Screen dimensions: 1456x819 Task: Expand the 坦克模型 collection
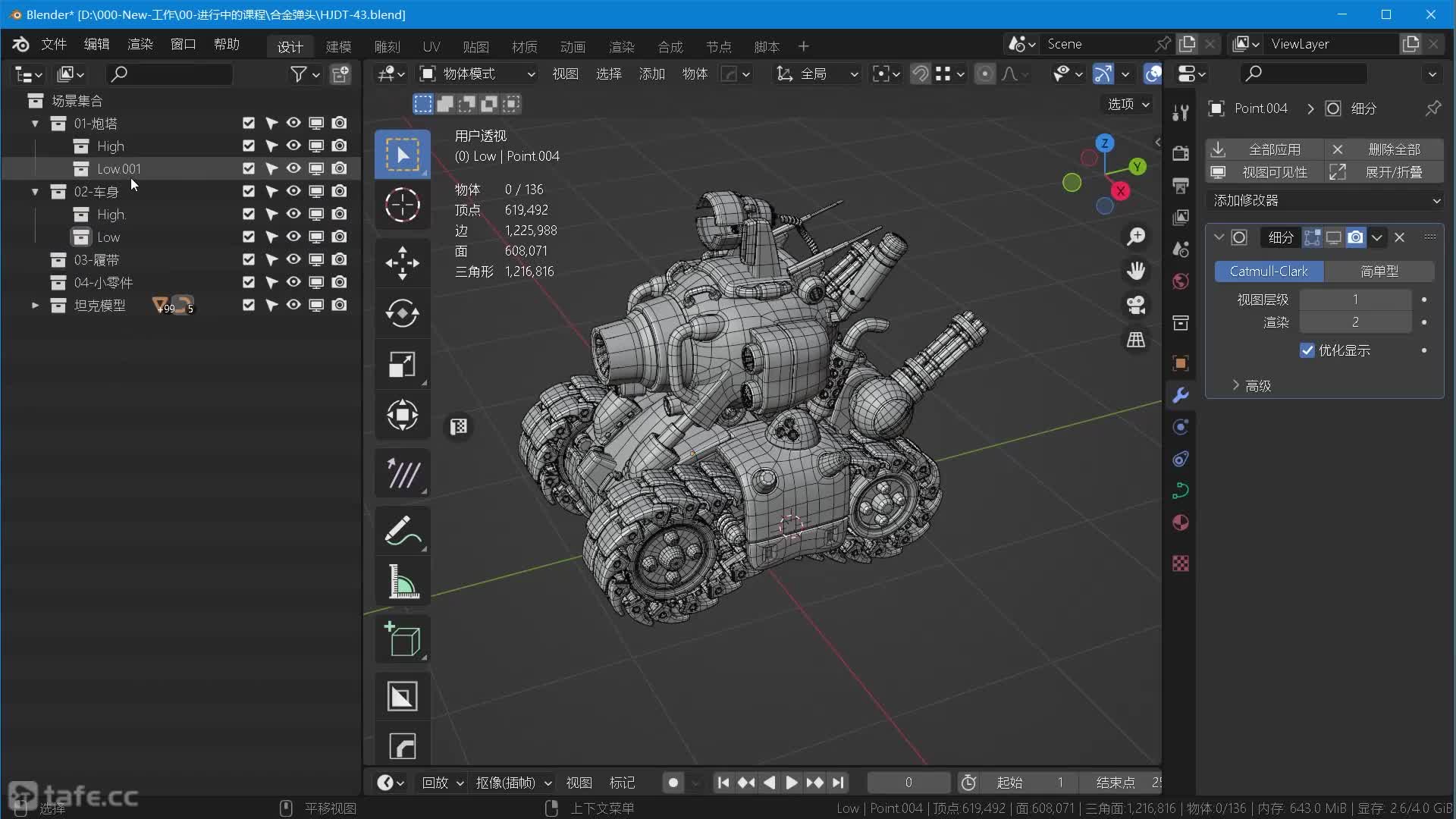point(35,305)
